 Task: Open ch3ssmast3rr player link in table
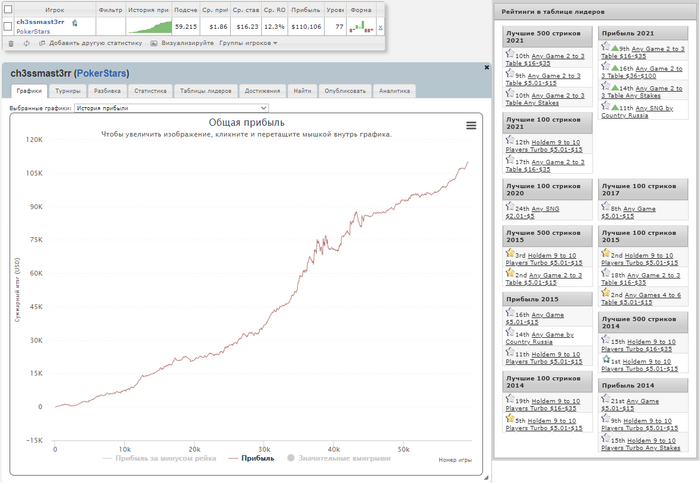tap(40, 22)
